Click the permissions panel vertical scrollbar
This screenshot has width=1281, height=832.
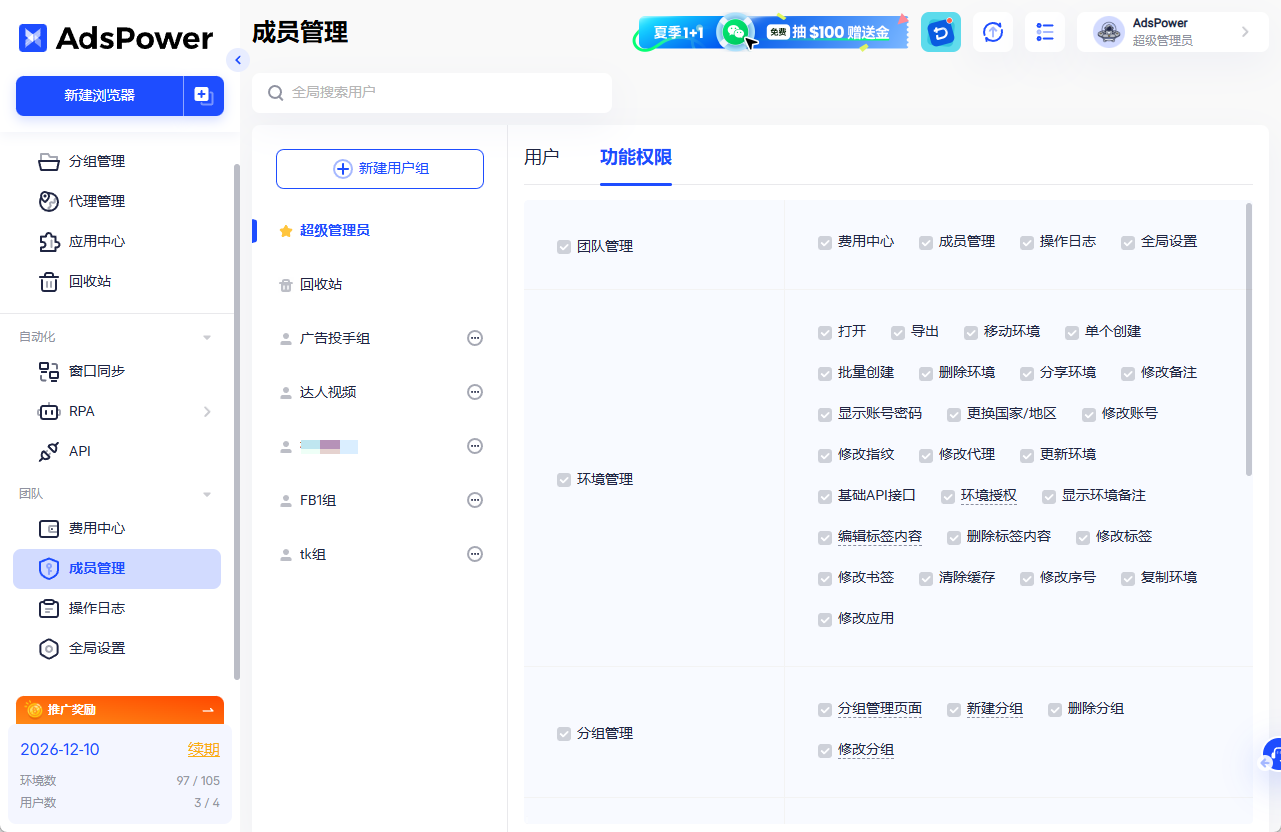1249,340
